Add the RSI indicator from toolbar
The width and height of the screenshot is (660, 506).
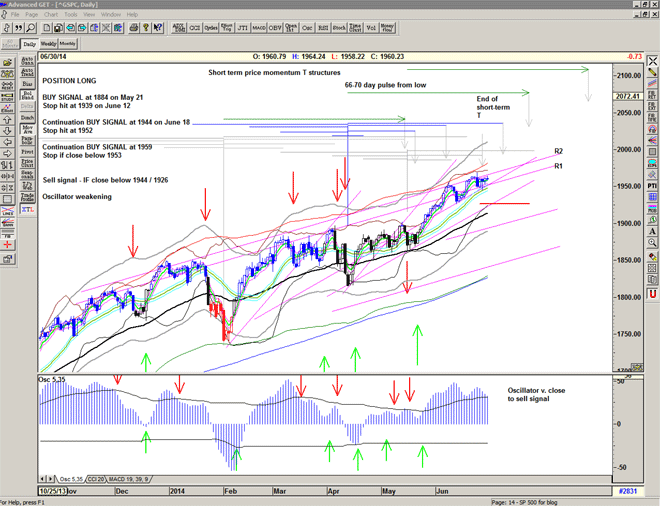[324, 29]
